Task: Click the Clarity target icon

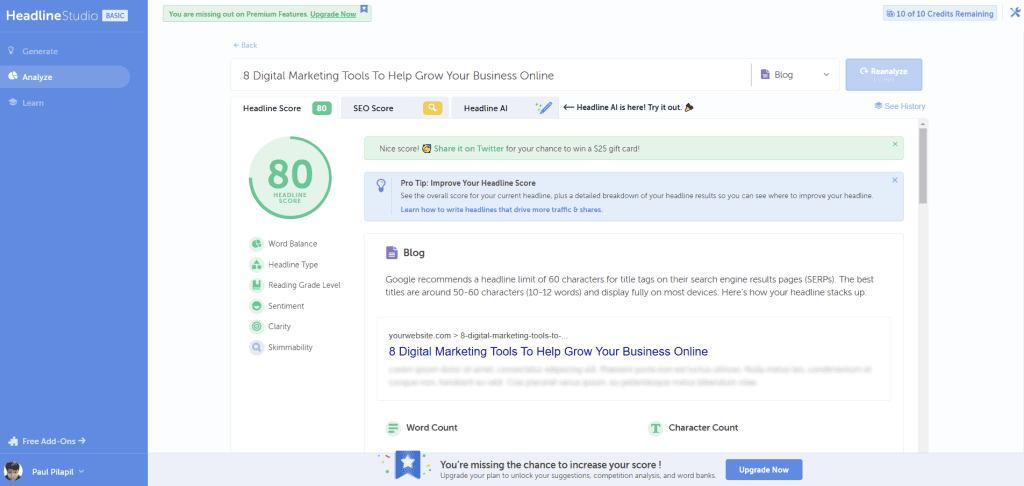Action: pyautogui.click(x=256, y=327)
